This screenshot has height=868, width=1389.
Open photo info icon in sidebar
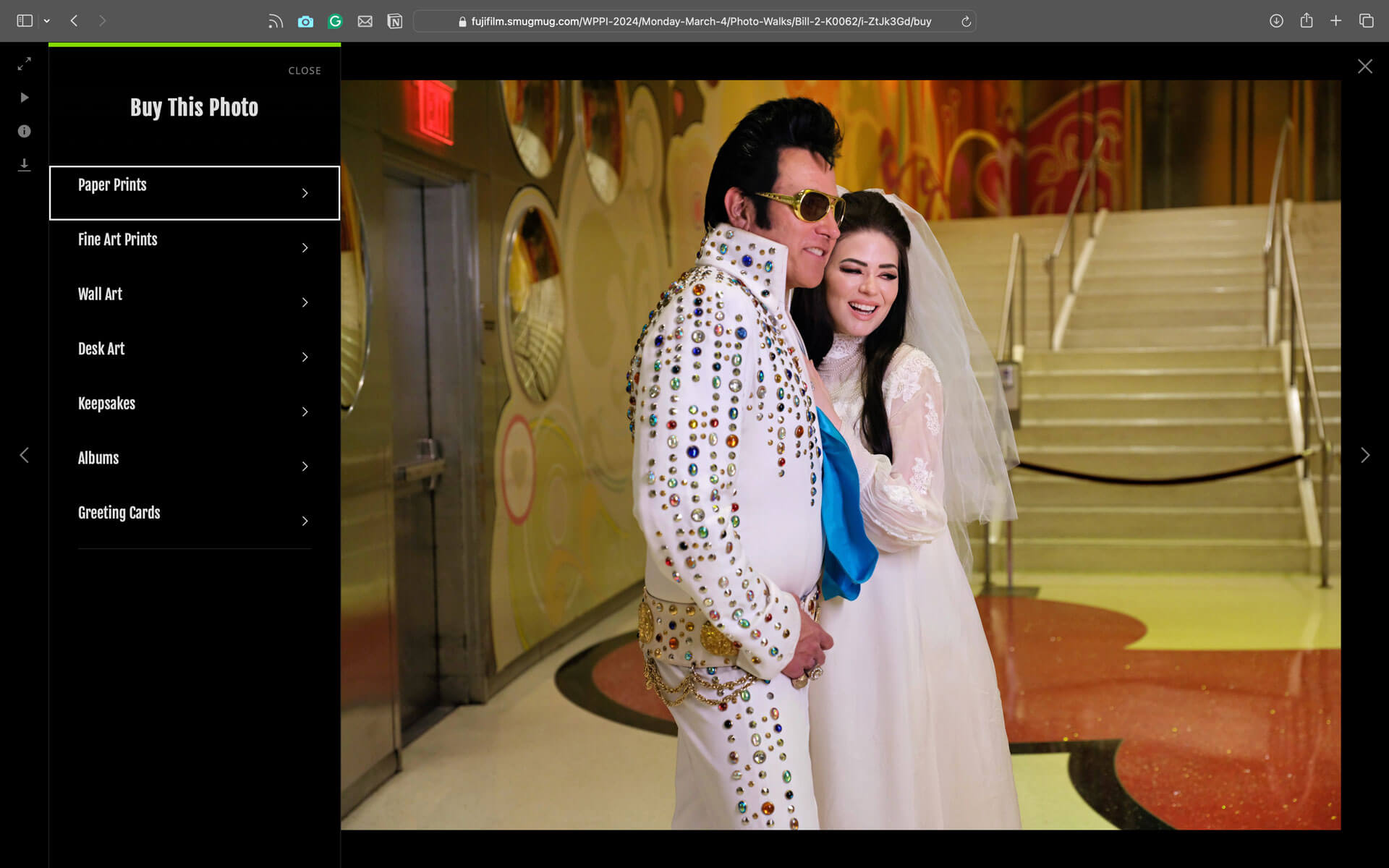point(24,131)
